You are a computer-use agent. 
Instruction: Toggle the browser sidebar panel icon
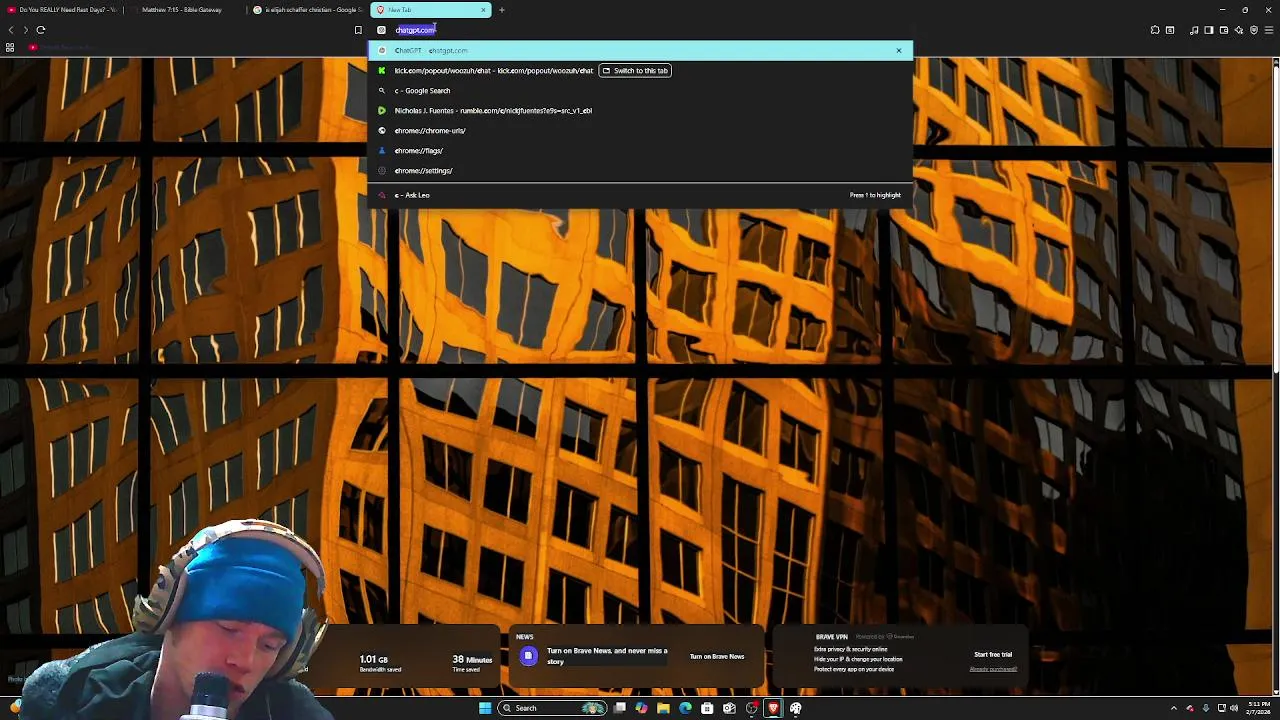pyautogui.click(x=1209, y=30)
